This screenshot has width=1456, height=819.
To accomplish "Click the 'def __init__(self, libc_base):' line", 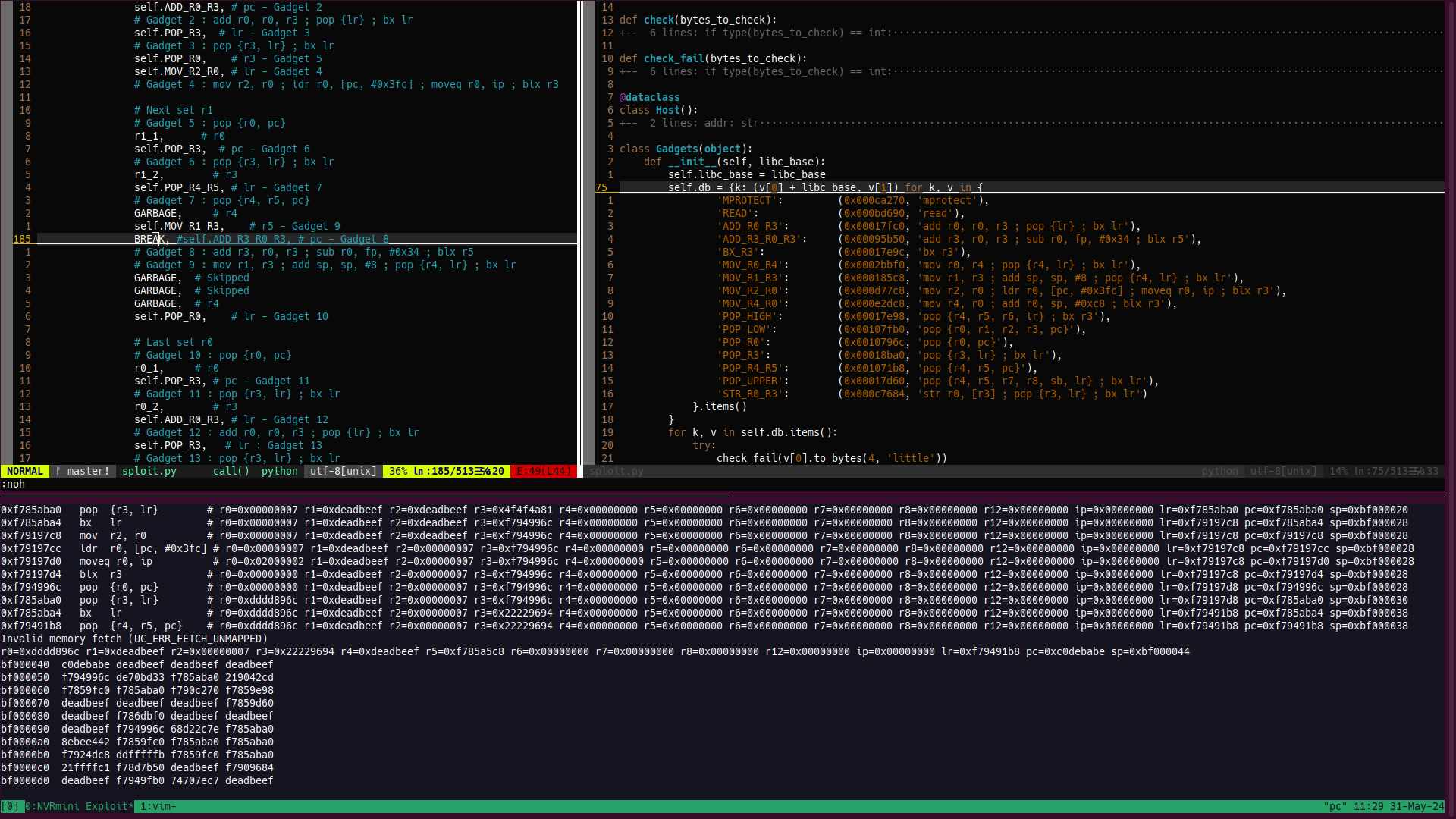I will 734,162.
